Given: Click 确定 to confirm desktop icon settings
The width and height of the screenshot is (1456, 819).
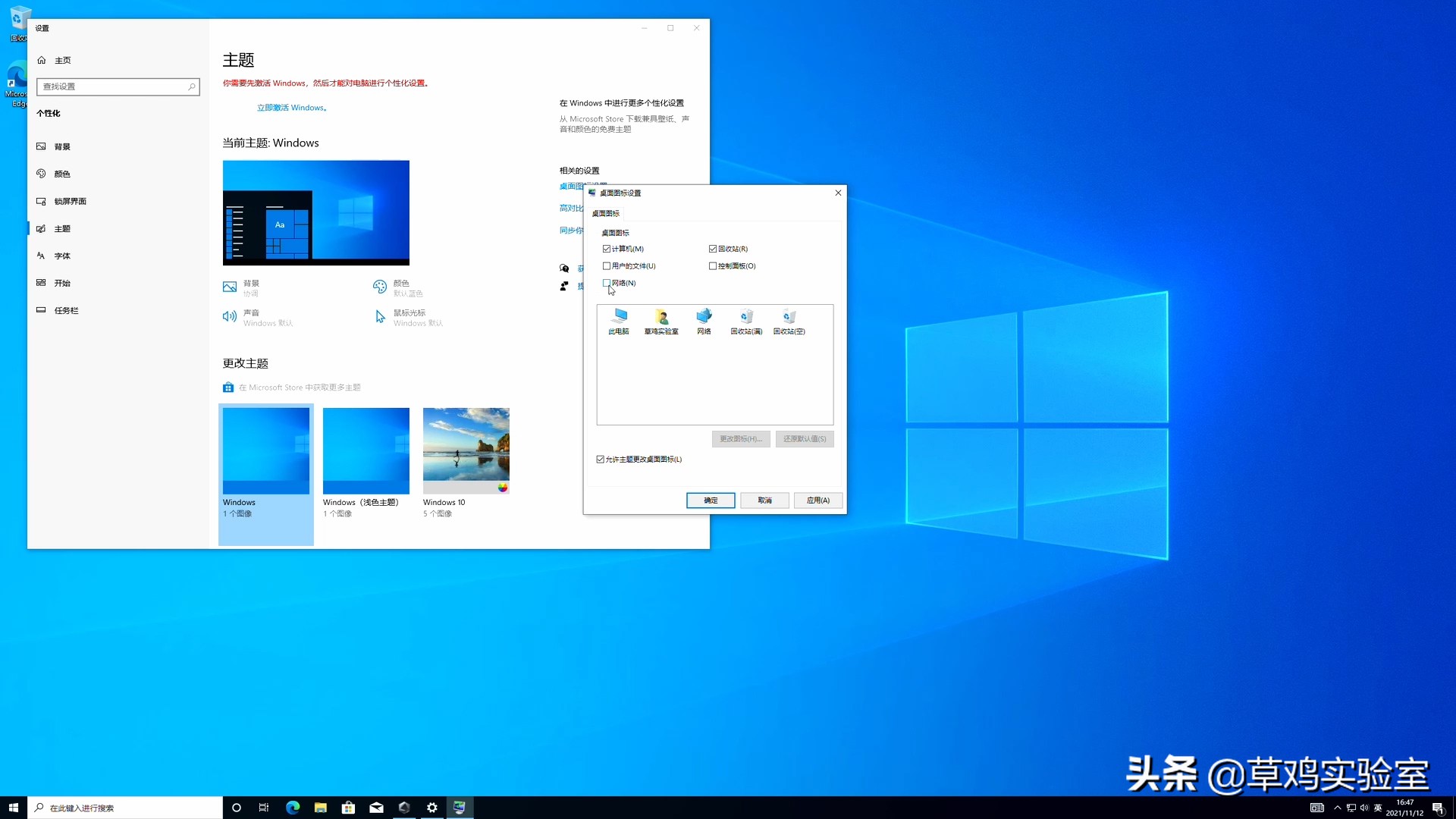Looking at the screenshot, I should tap(711, 500).
